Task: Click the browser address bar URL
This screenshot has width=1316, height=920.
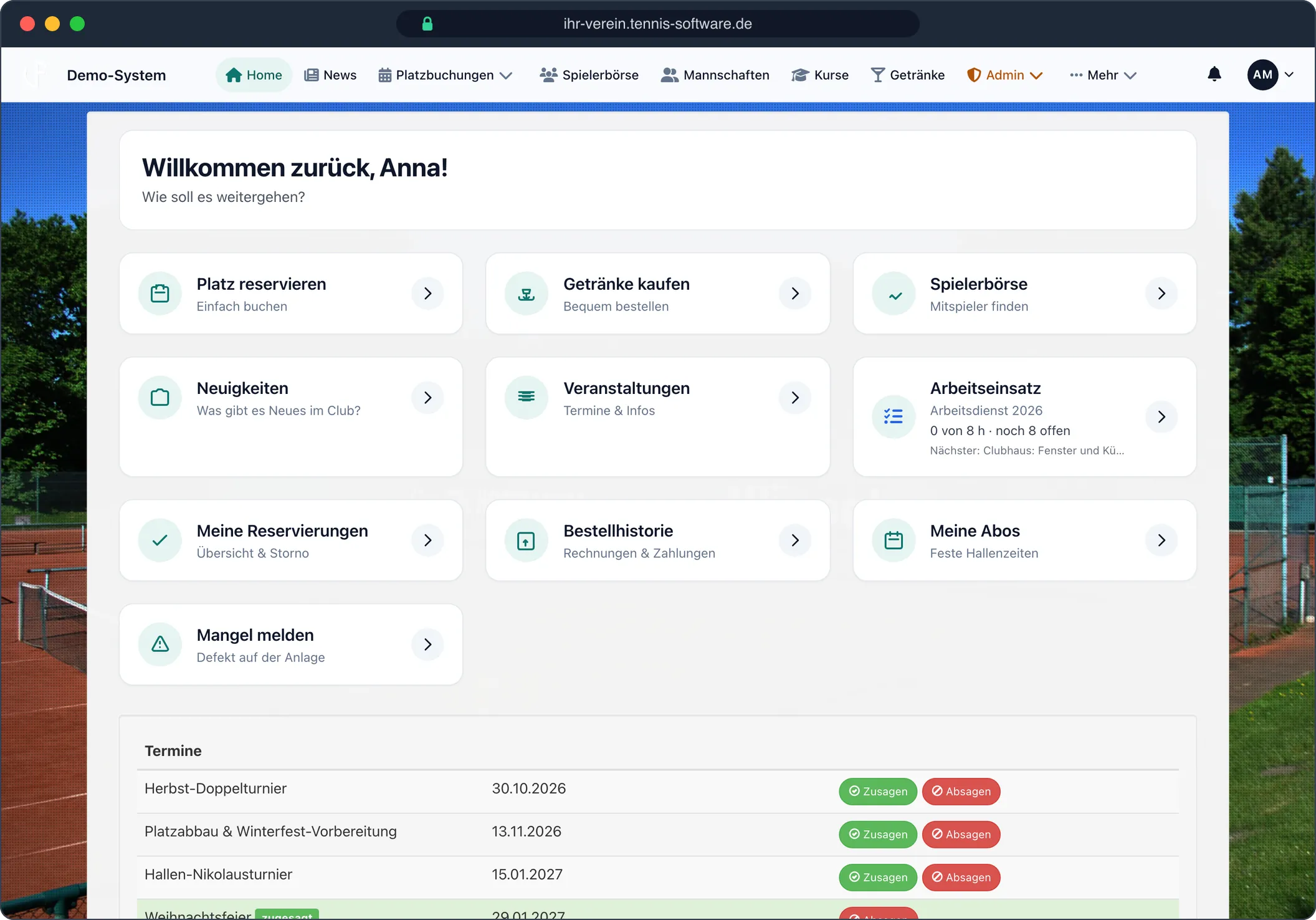Action: (657, 24)
